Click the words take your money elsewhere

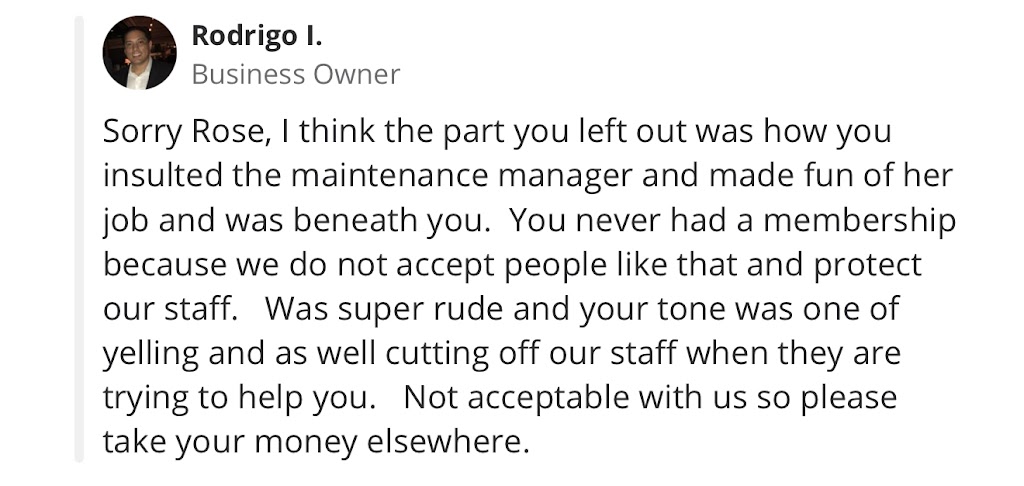[314, 441]
